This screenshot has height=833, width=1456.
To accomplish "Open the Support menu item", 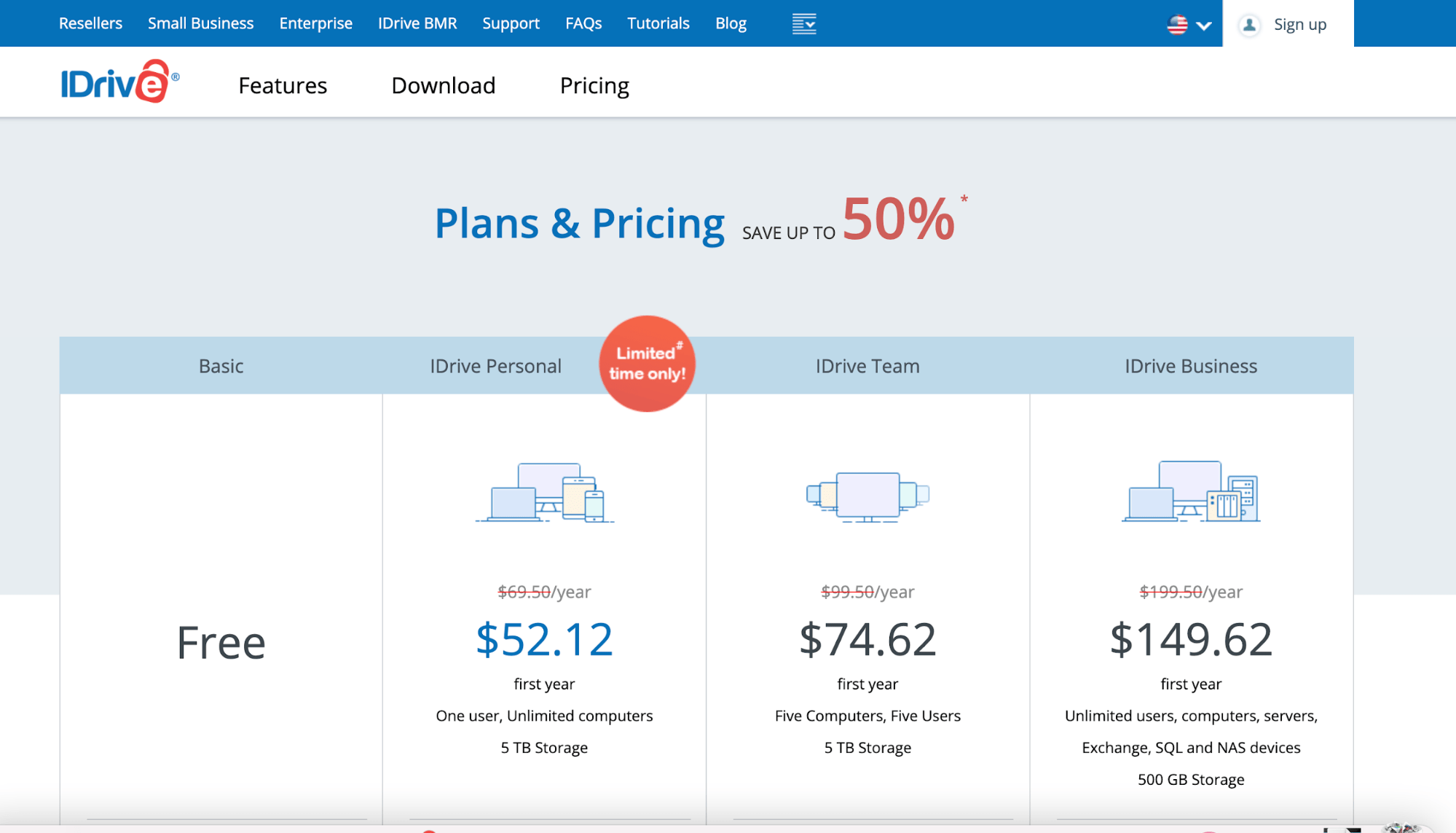I will 510,23.
